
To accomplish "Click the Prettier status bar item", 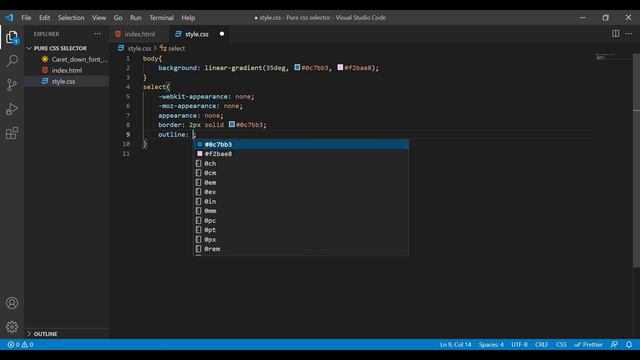I will [589, 344].
